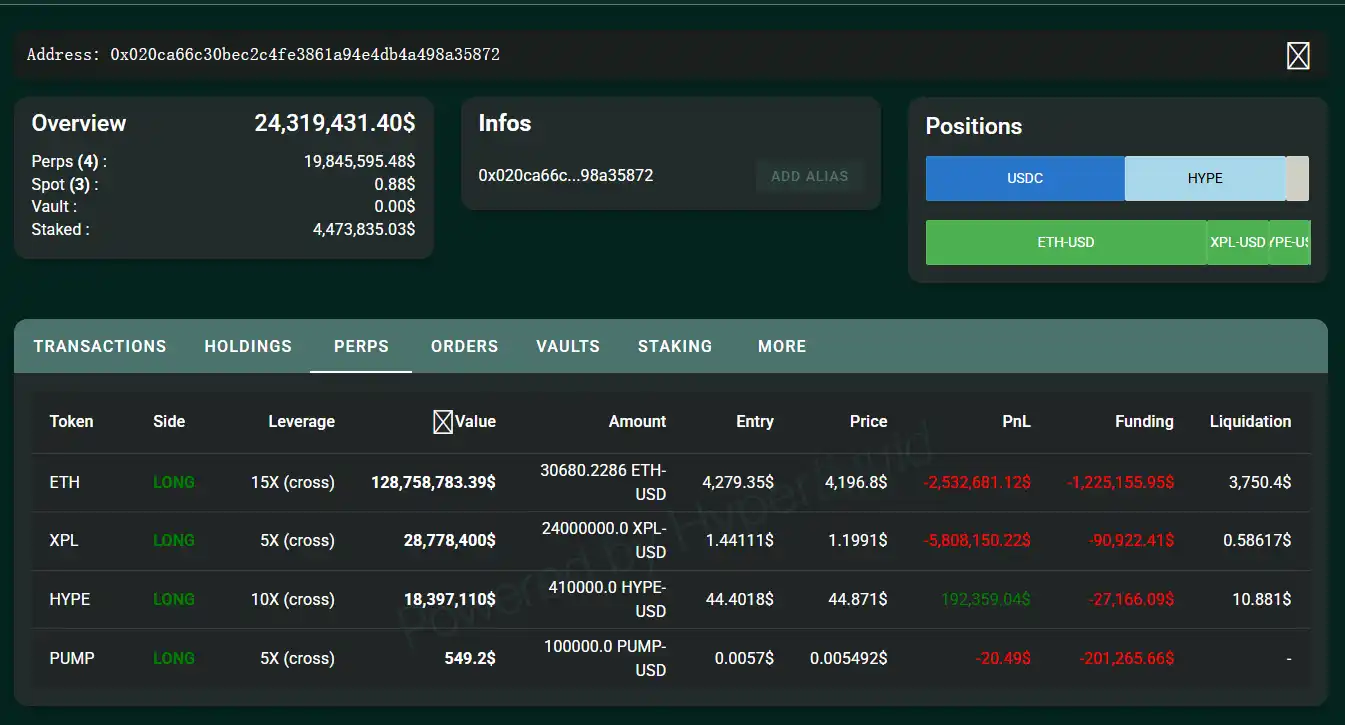Click the full wallet address text
Viewport: 1345px width, 725px height.
(x=305, y=55)
